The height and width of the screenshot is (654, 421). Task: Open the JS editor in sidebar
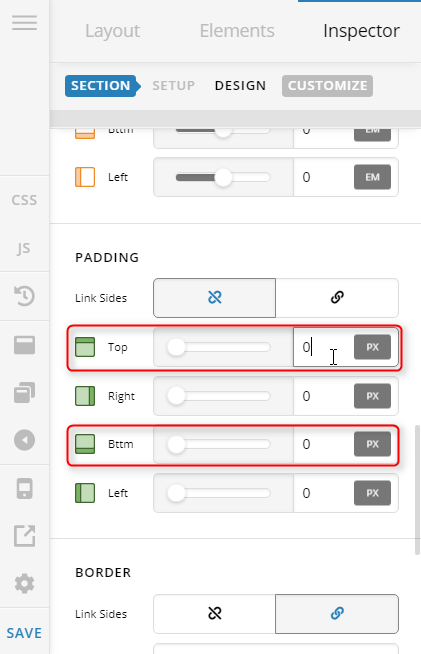click(x=24, y=248)
